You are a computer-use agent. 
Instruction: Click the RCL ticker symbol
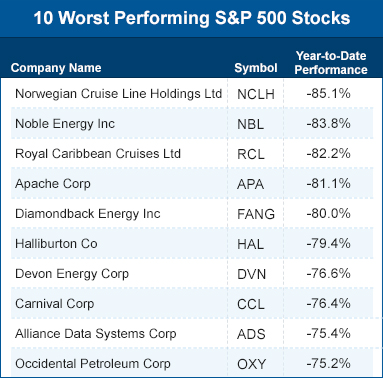pos(251,154)
